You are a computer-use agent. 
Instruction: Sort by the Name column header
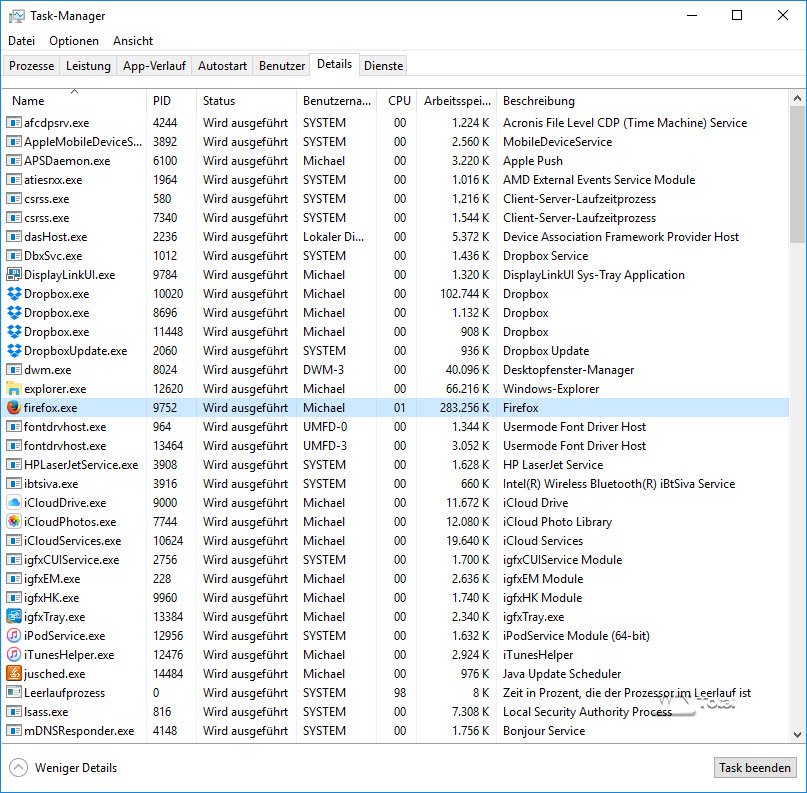[75, 101]
